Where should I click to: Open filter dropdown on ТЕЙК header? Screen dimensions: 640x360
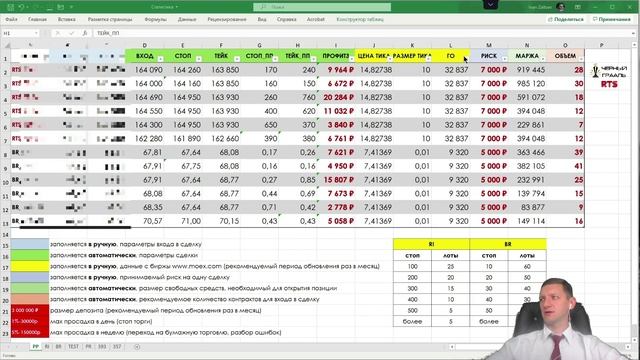click(x=237, y=59)
